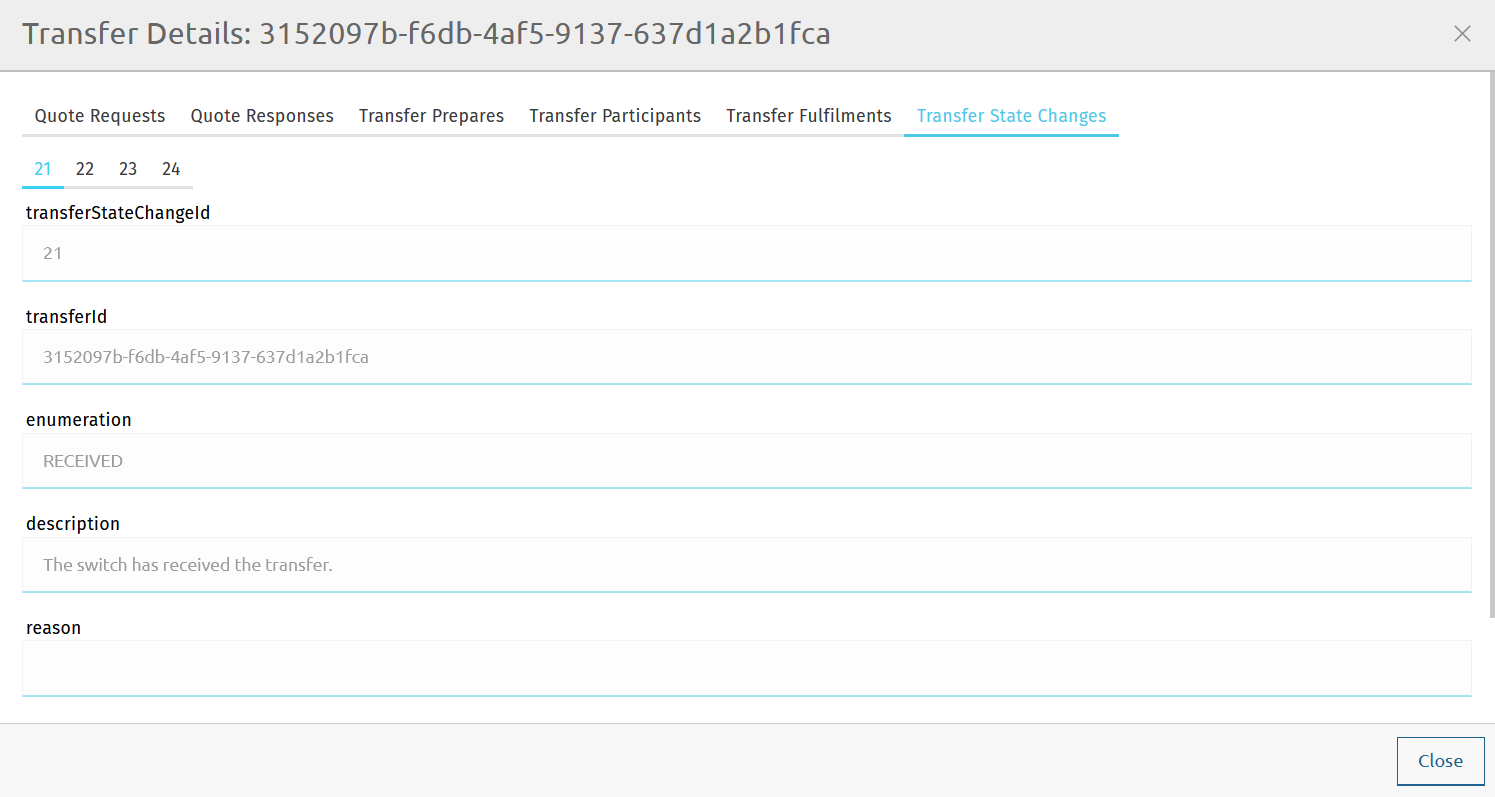Focus the transferId input field
The image size is (1495, 797).
pyautogui.click(x=746, y=357)
